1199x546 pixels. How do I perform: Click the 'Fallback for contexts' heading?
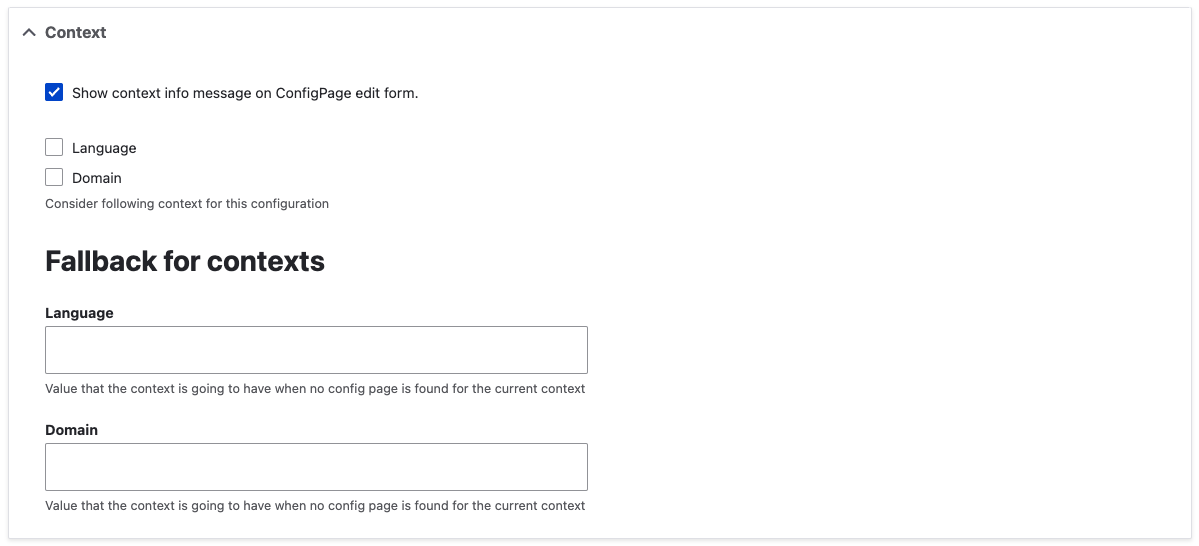click(185, 262)
